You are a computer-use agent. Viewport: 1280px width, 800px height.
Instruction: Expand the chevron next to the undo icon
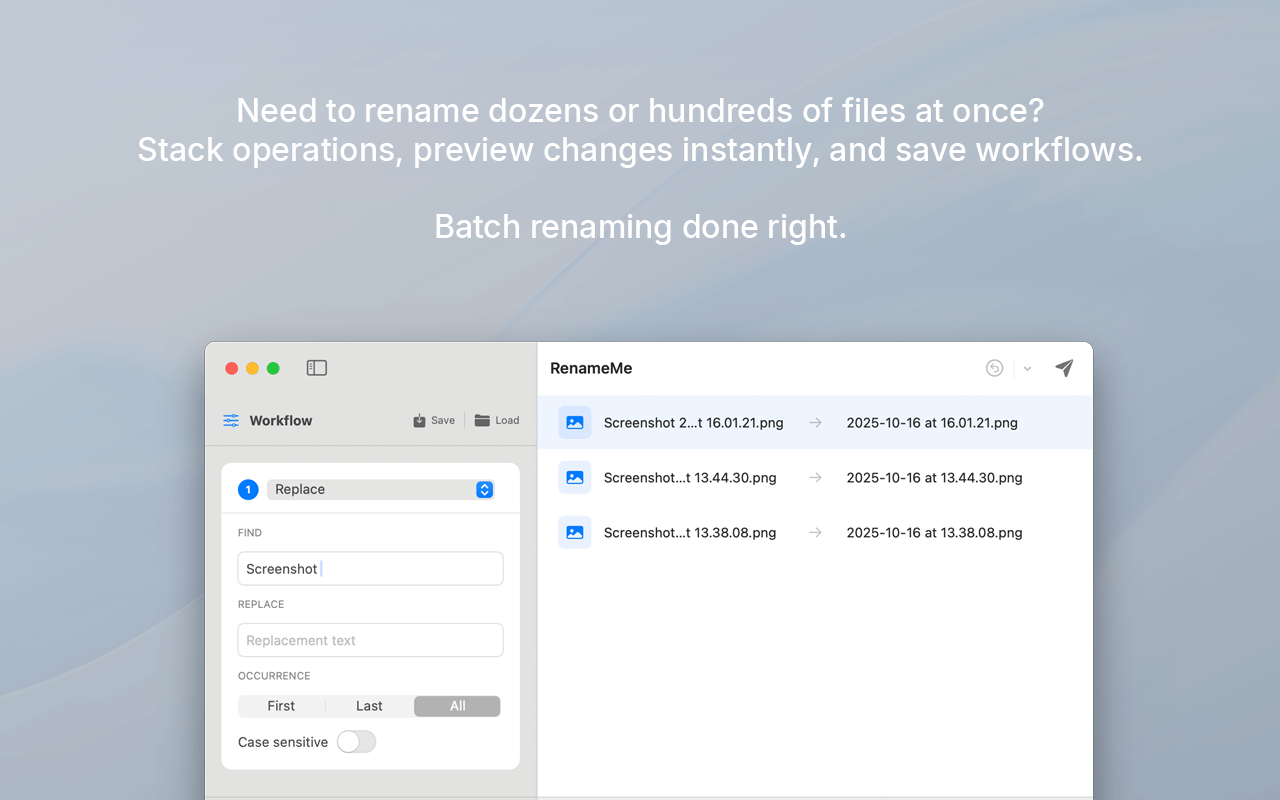1026,368
